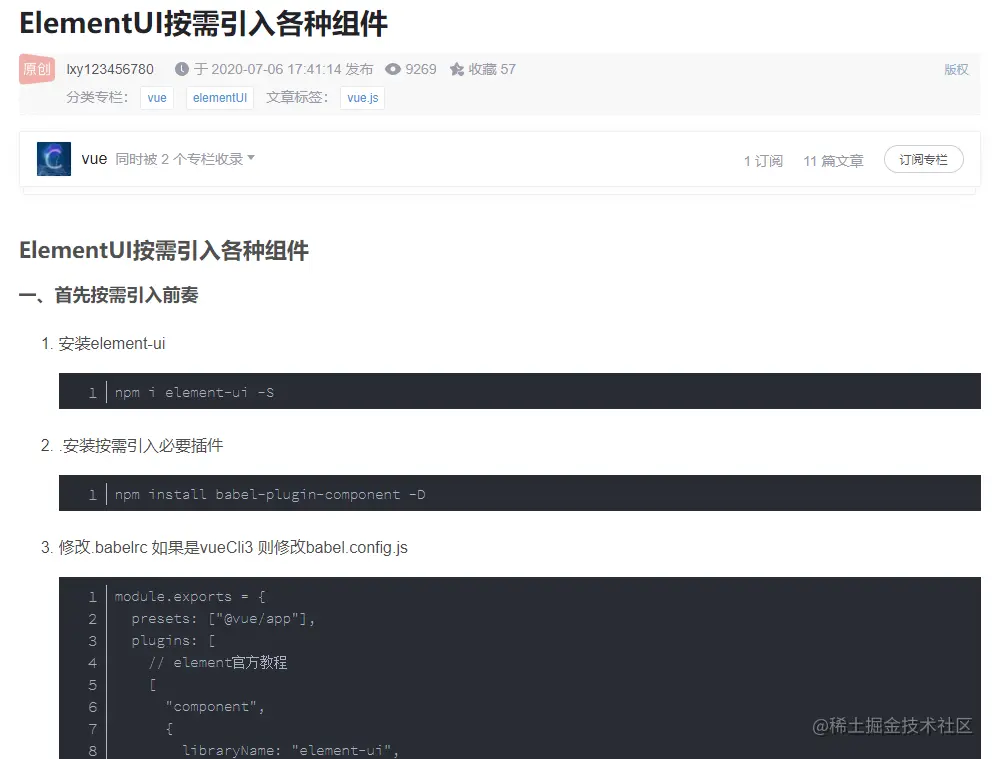This screenshot has height=759, width=996.
Task: Click code line npm i element-ui -S
Action: (194, 393)
